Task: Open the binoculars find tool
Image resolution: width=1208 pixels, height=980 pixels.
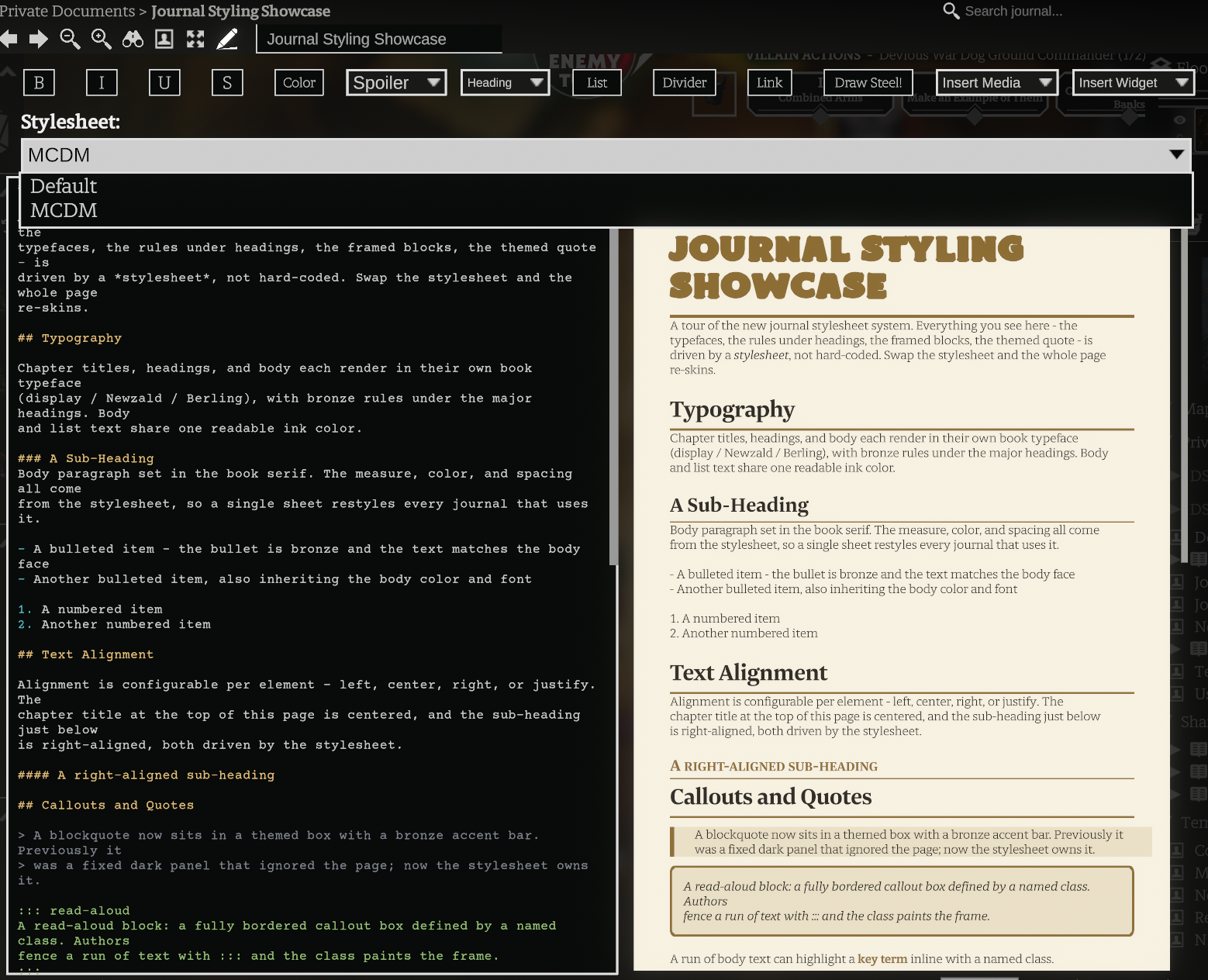Action: 133,39
